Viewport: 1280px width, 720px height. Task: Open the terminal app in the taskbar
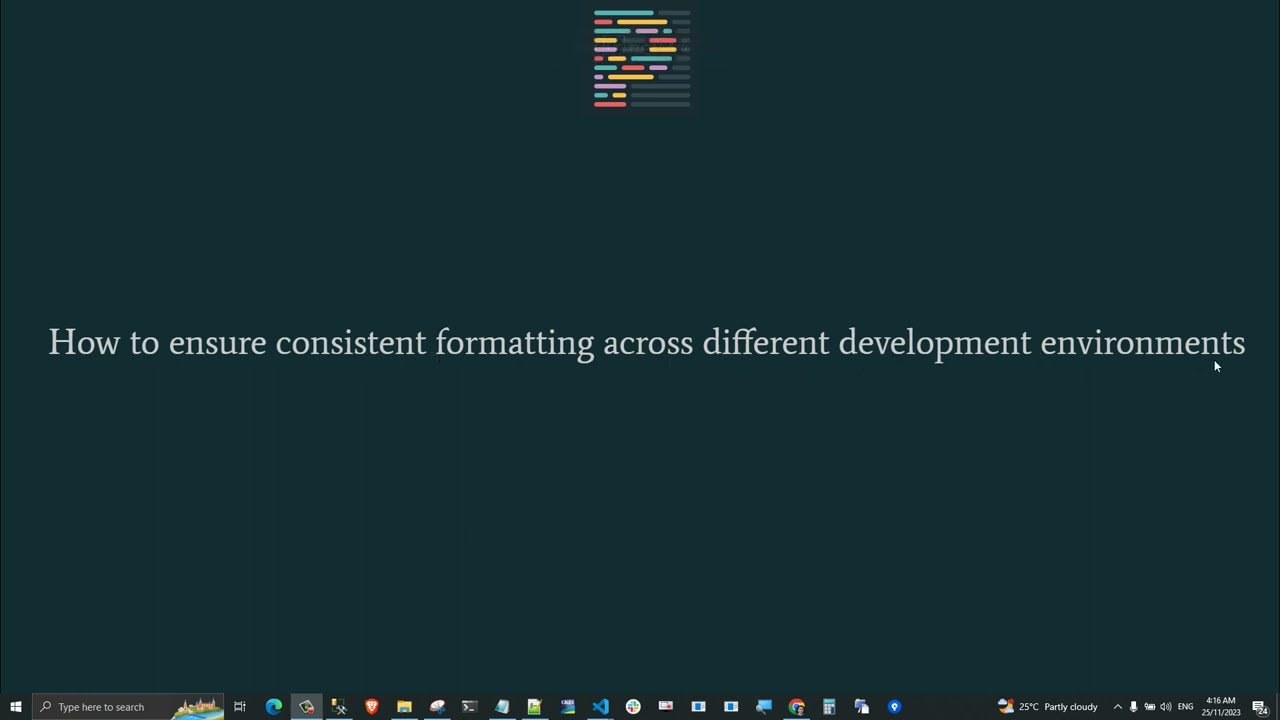click(469, 707)
